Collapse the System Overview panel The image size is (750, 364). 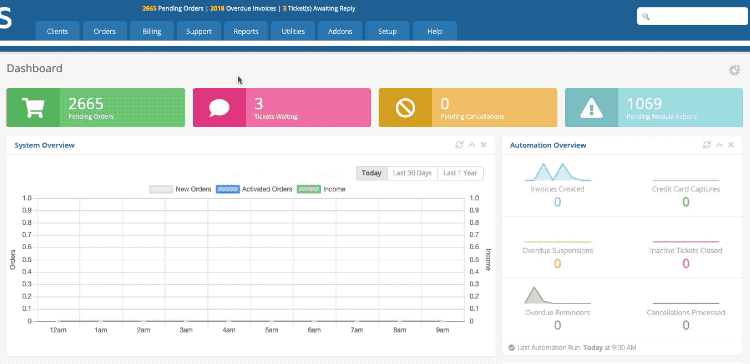[x=472, y=145]
